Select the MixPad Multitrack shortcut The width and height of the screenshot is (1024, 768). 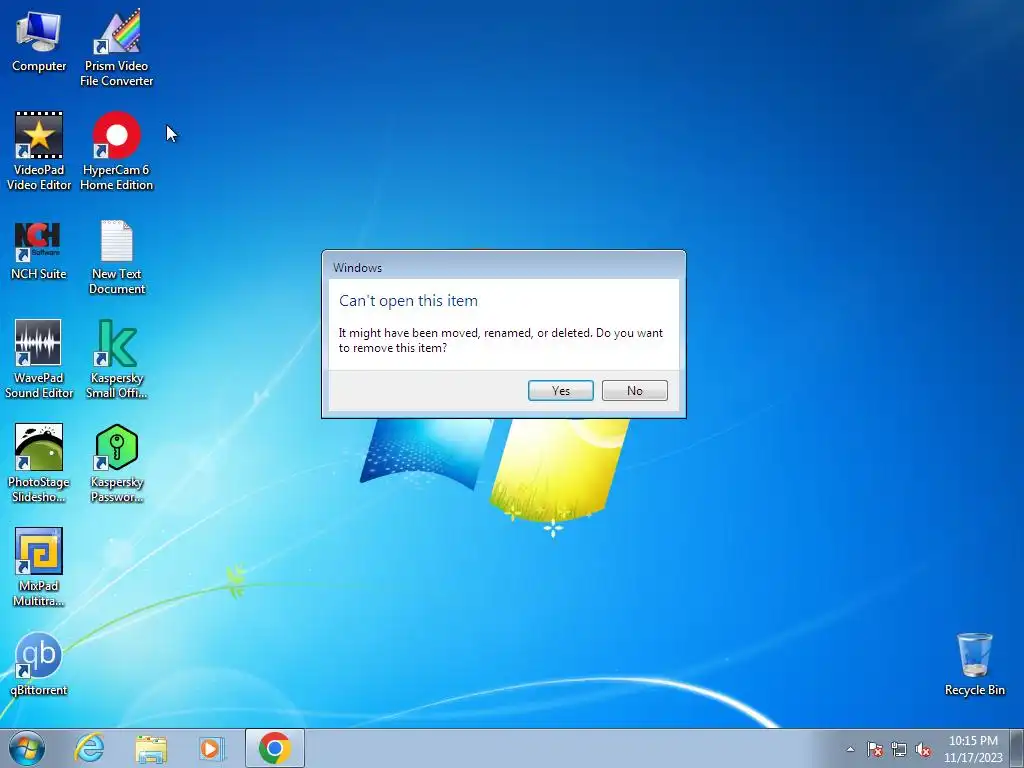tap(39, 567)
